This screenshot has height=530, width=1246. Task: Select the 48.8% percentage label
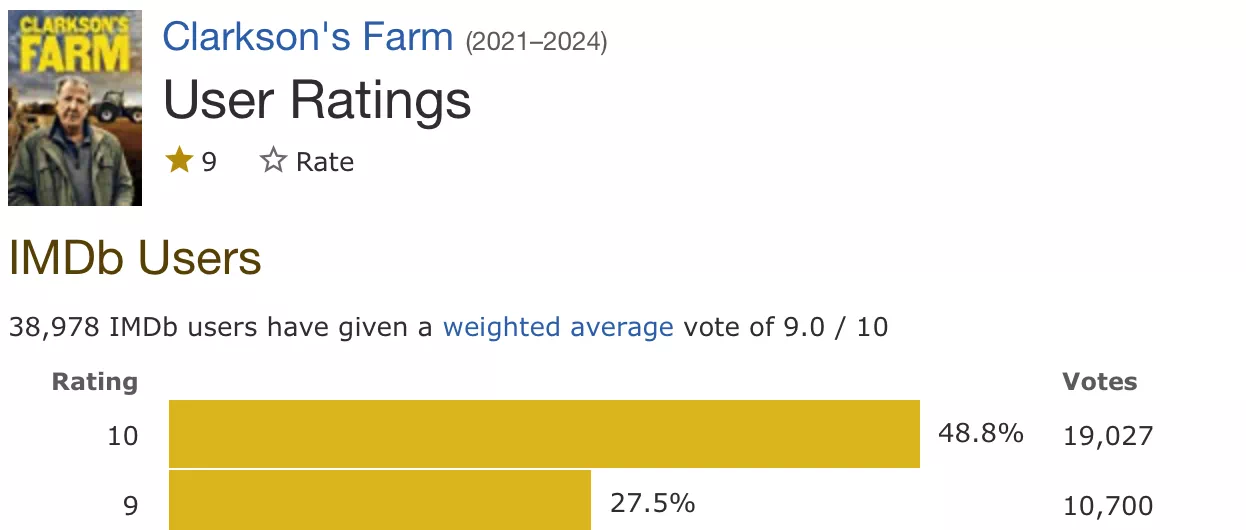[x=981, y=433]
